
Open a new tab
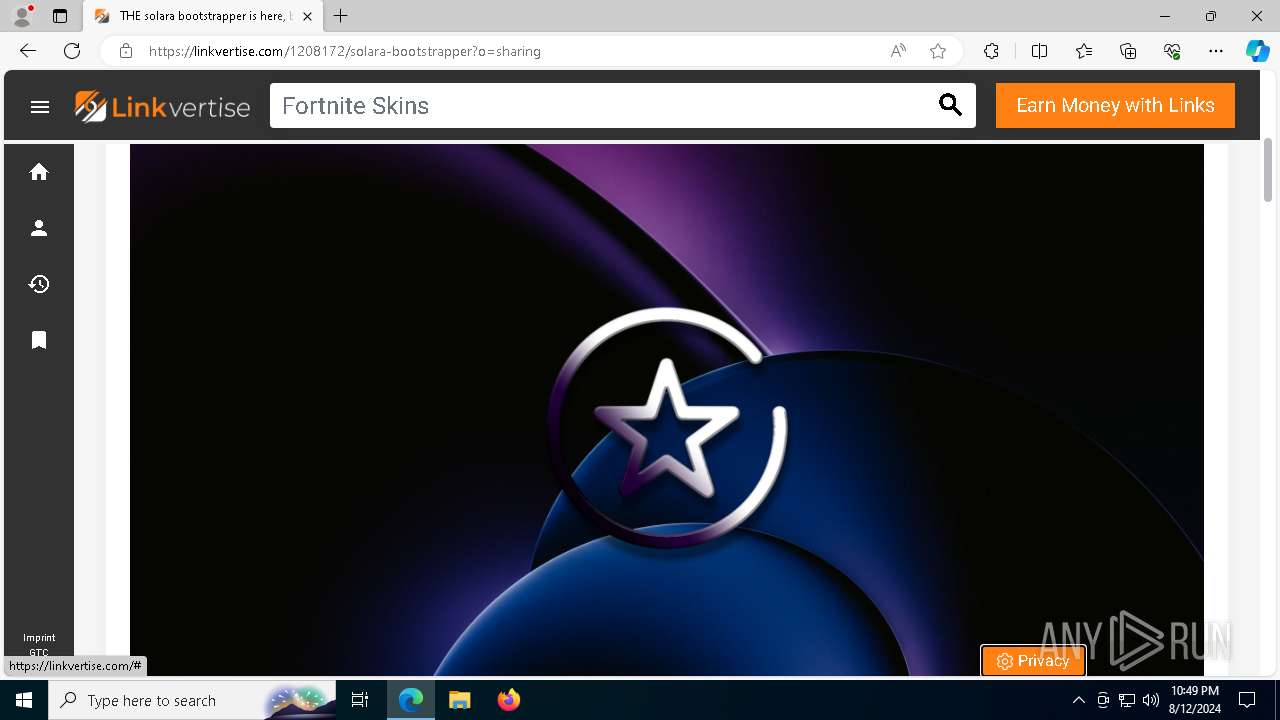point(341,16)
